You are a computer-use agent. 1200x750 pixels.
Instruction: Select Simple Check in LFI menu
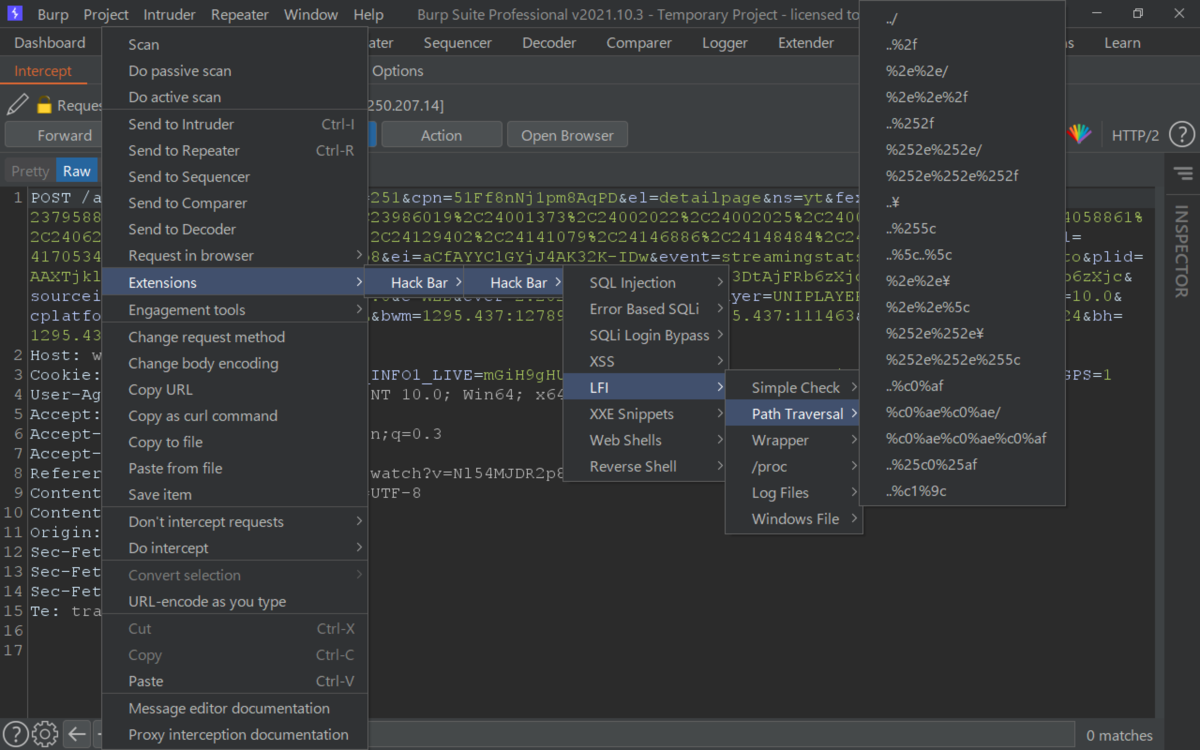794,387
